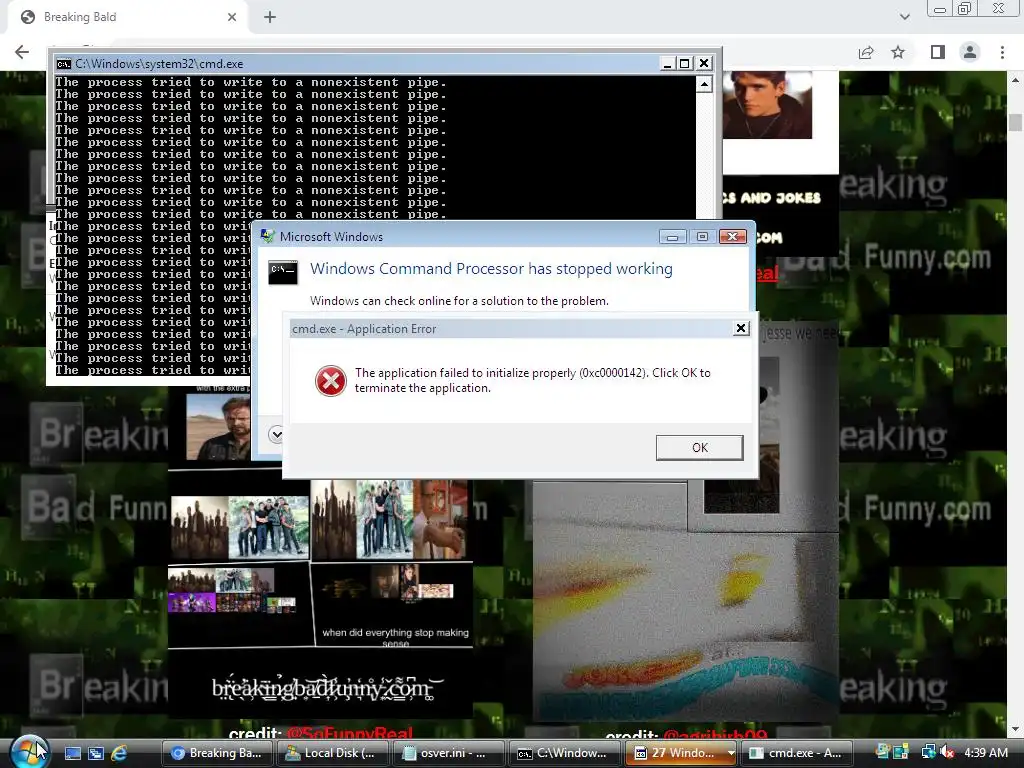
Task: Close the Breaking Bald tab
Action: point(232,17)
